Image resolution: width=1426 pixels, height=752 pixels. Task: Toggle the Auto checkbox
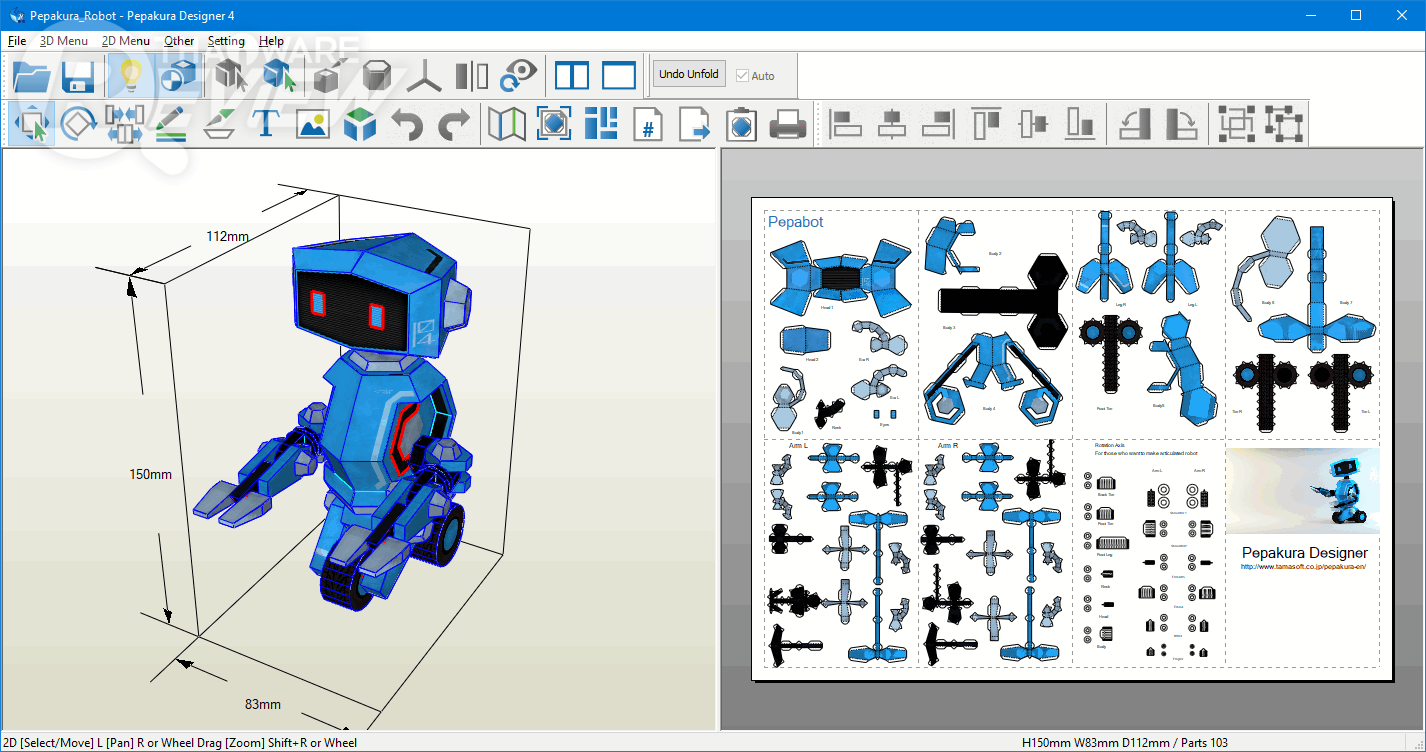click(x=742, y=76)
